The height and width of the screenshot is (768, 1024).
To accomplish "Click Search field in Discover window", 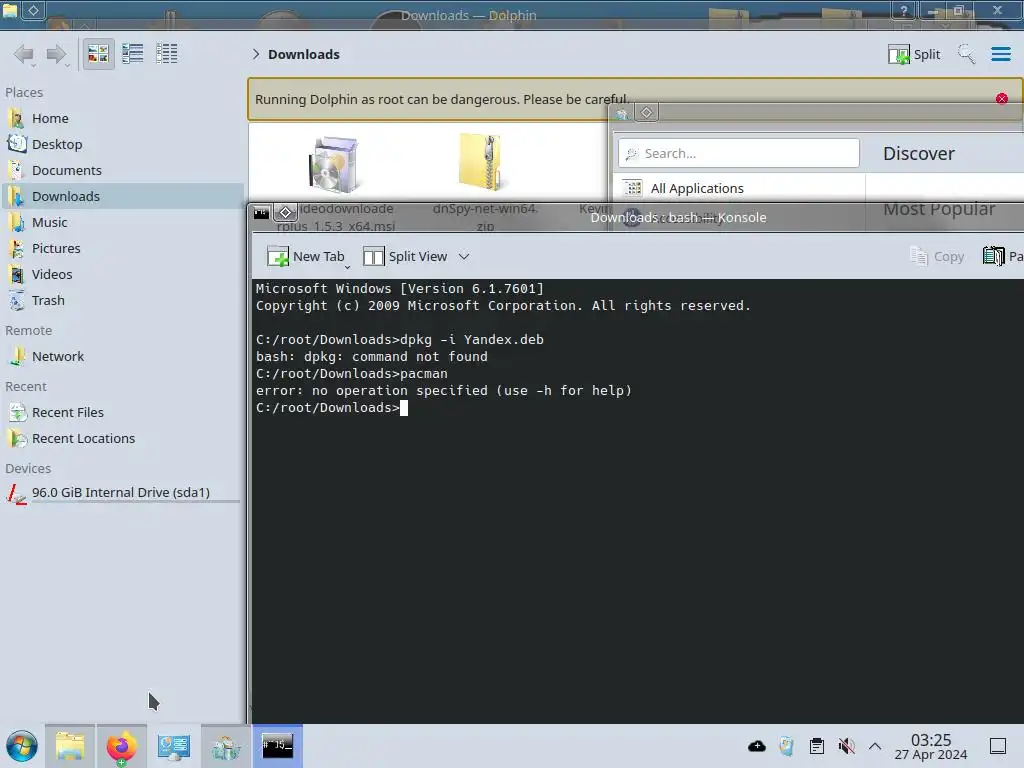I will pos(739,153).
